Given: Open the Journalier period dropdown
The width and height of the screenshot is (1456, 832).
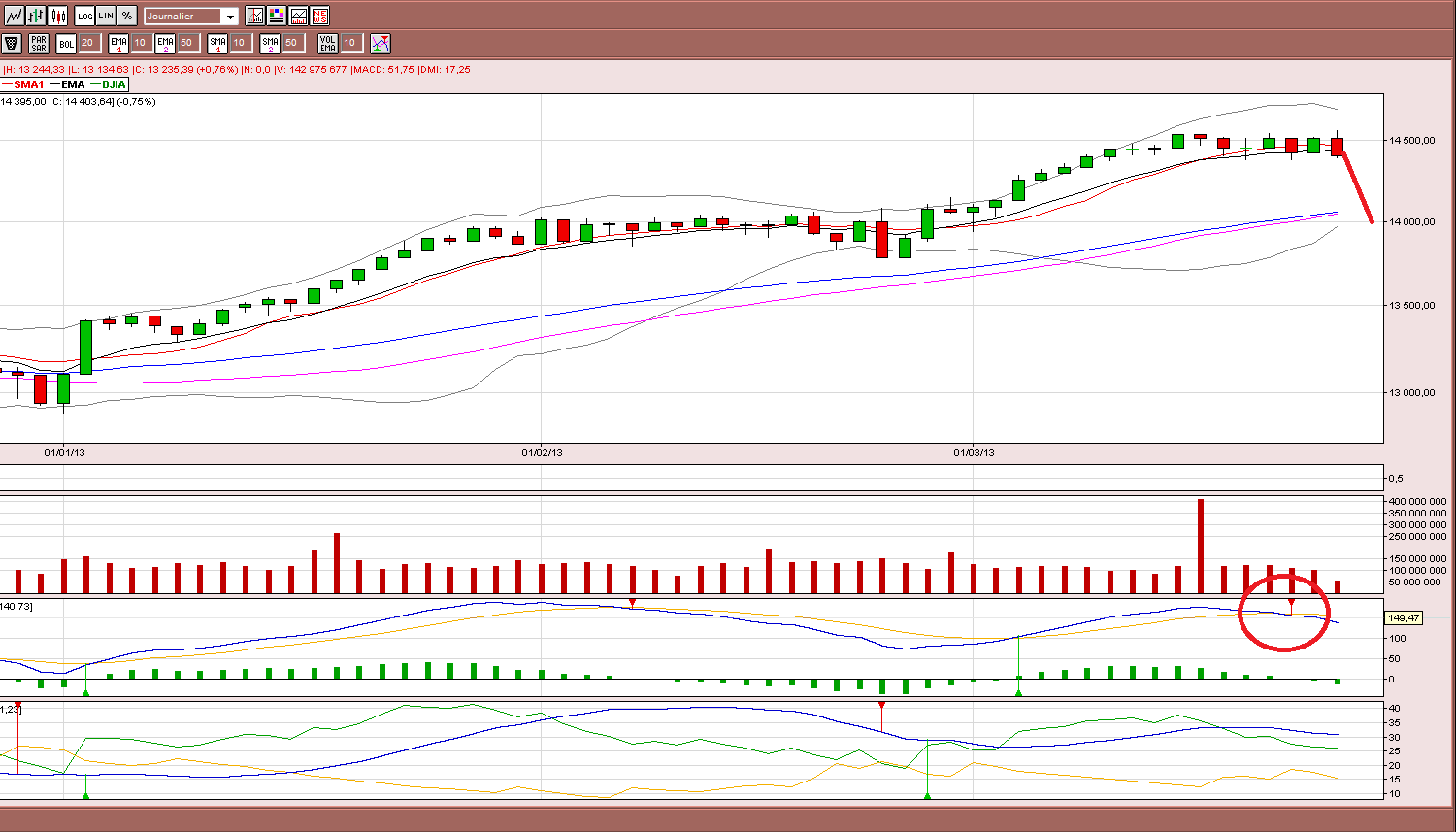Looking at the screenshot, I should click(x=191, y=17).
